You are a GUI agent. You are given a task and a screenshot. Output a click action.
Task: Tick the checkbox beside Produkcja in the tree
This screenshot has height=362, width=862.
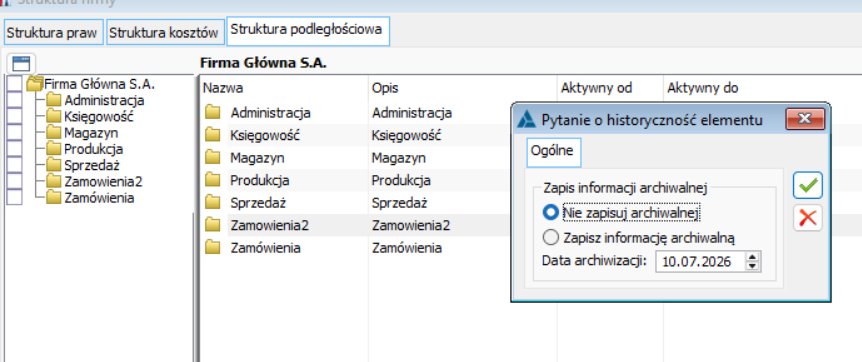click(15, 149)
